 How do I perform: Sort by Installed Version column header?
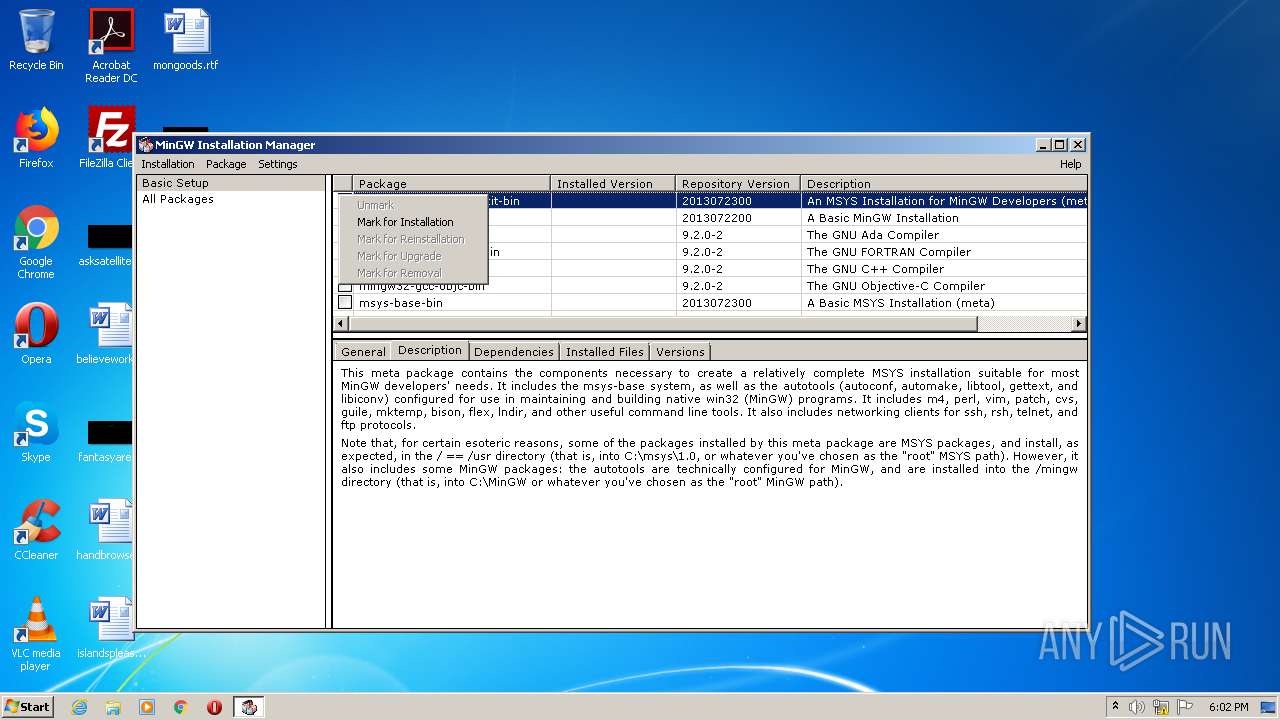coord(613,184)
